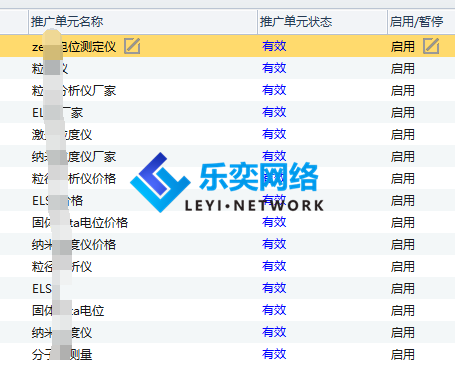Click 启用 in the 纳米…度仪厂家 row
This screenshot has width=455, height=365.
(403, 156)
